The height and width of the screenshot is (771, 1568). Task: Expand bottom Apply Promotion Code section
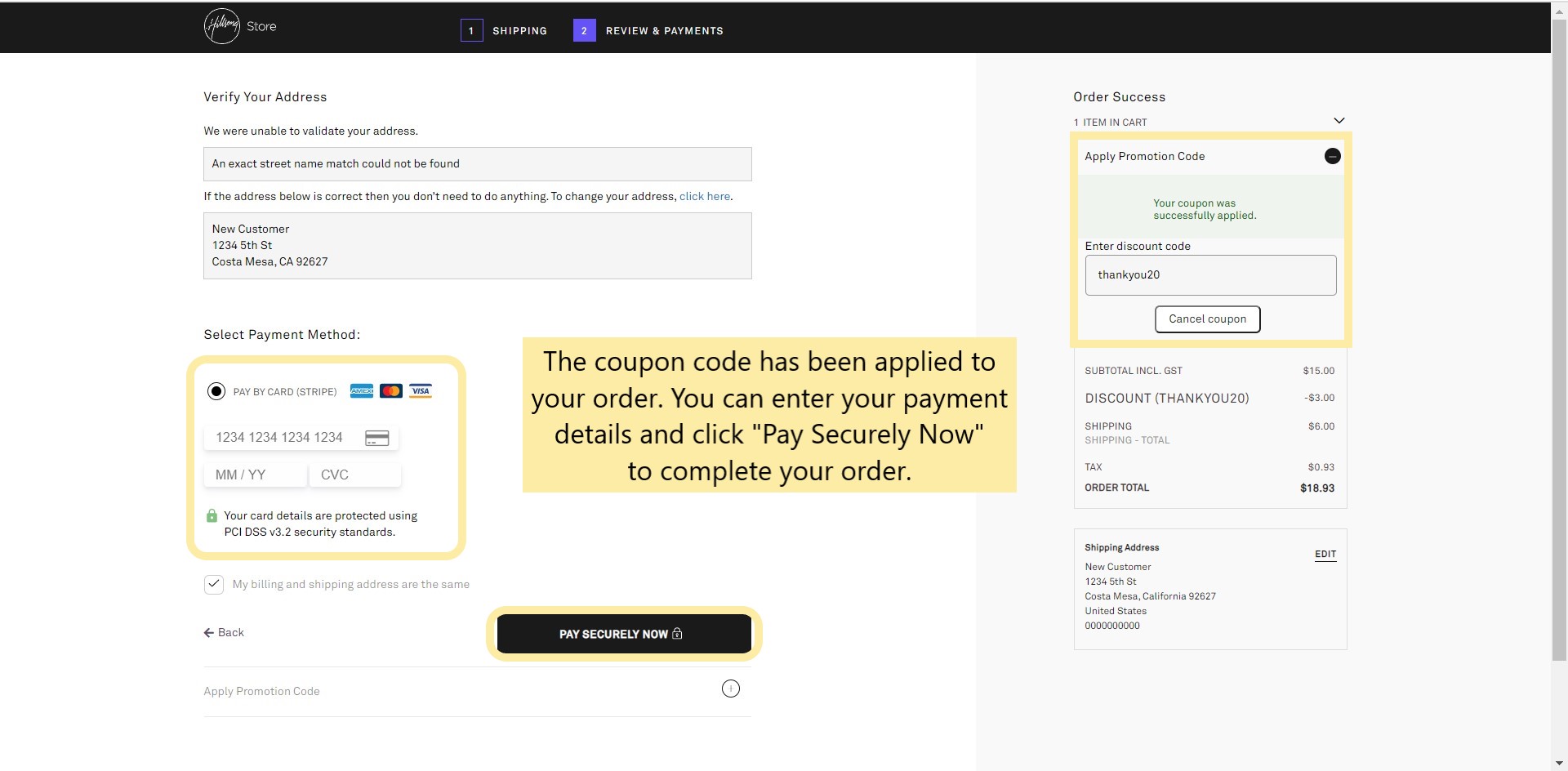(x=730, y=689)
